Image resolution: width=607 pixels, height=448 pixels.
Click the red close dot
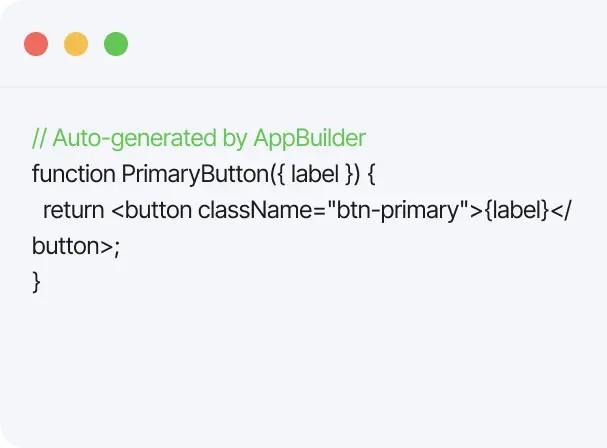tap(36, 45)
